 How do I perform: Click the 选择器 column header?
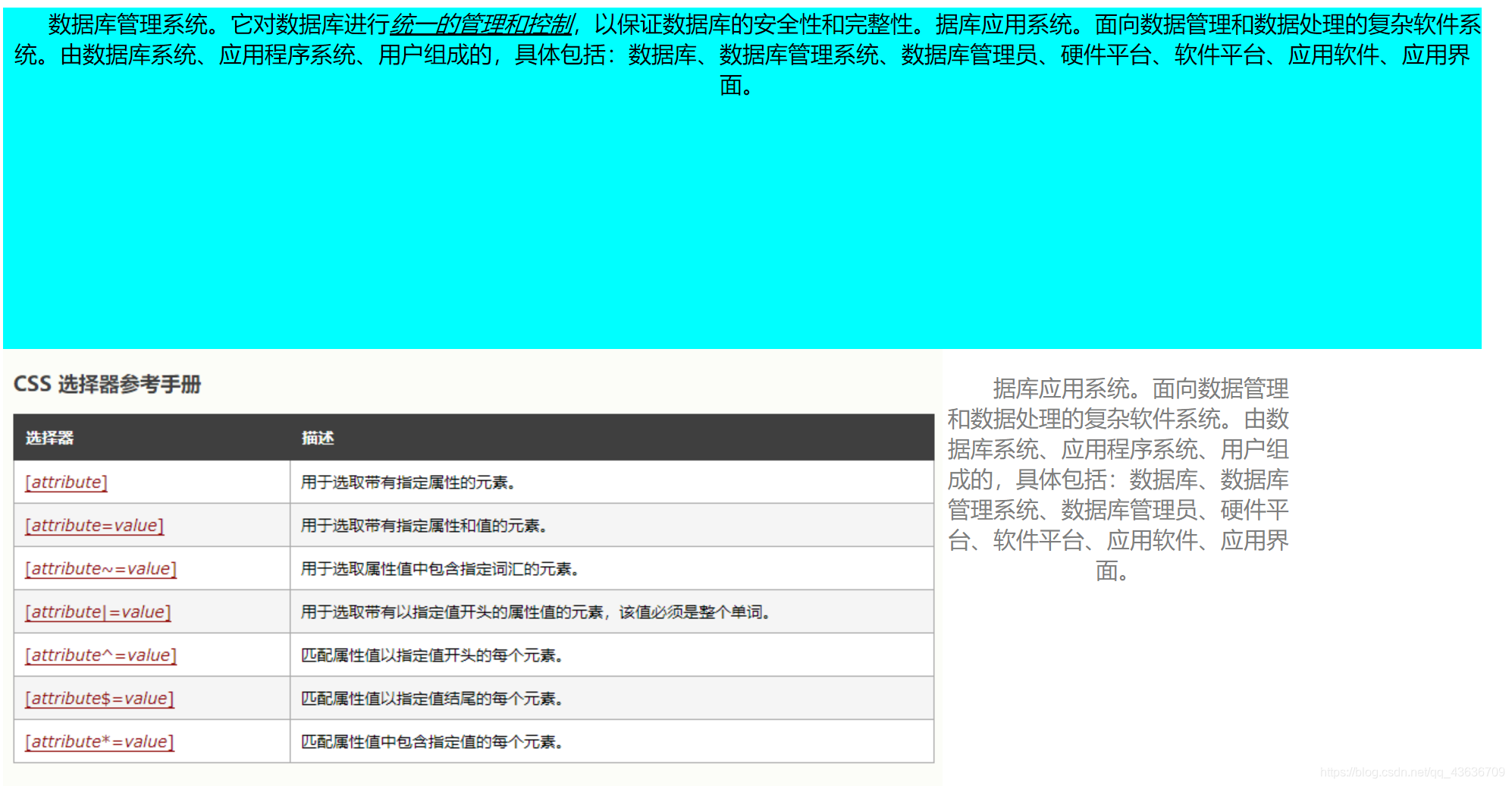pos(49,438)
